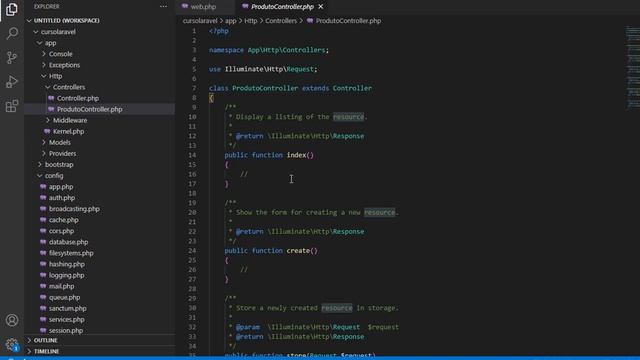This screenshot has width=640, height=360.
Task: Place cursor on the namespace line
Action: [x=269, y=50]
